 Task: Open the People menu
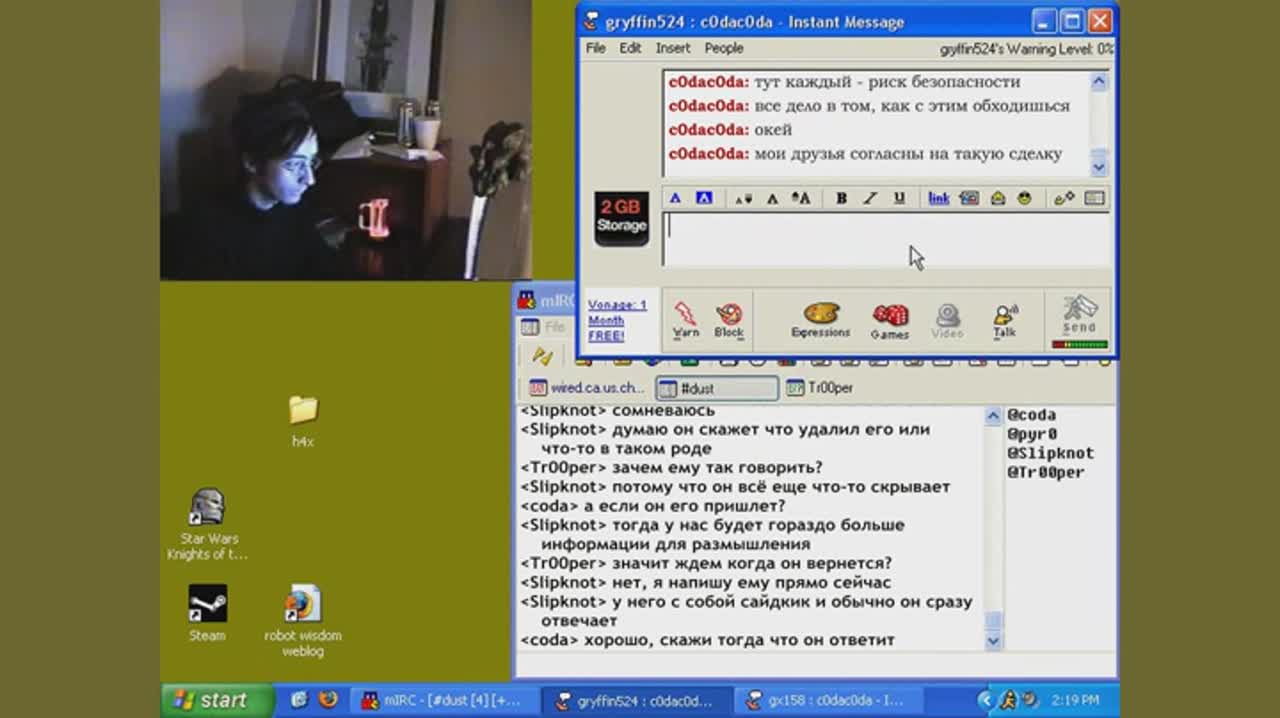(x=723, y=48)
